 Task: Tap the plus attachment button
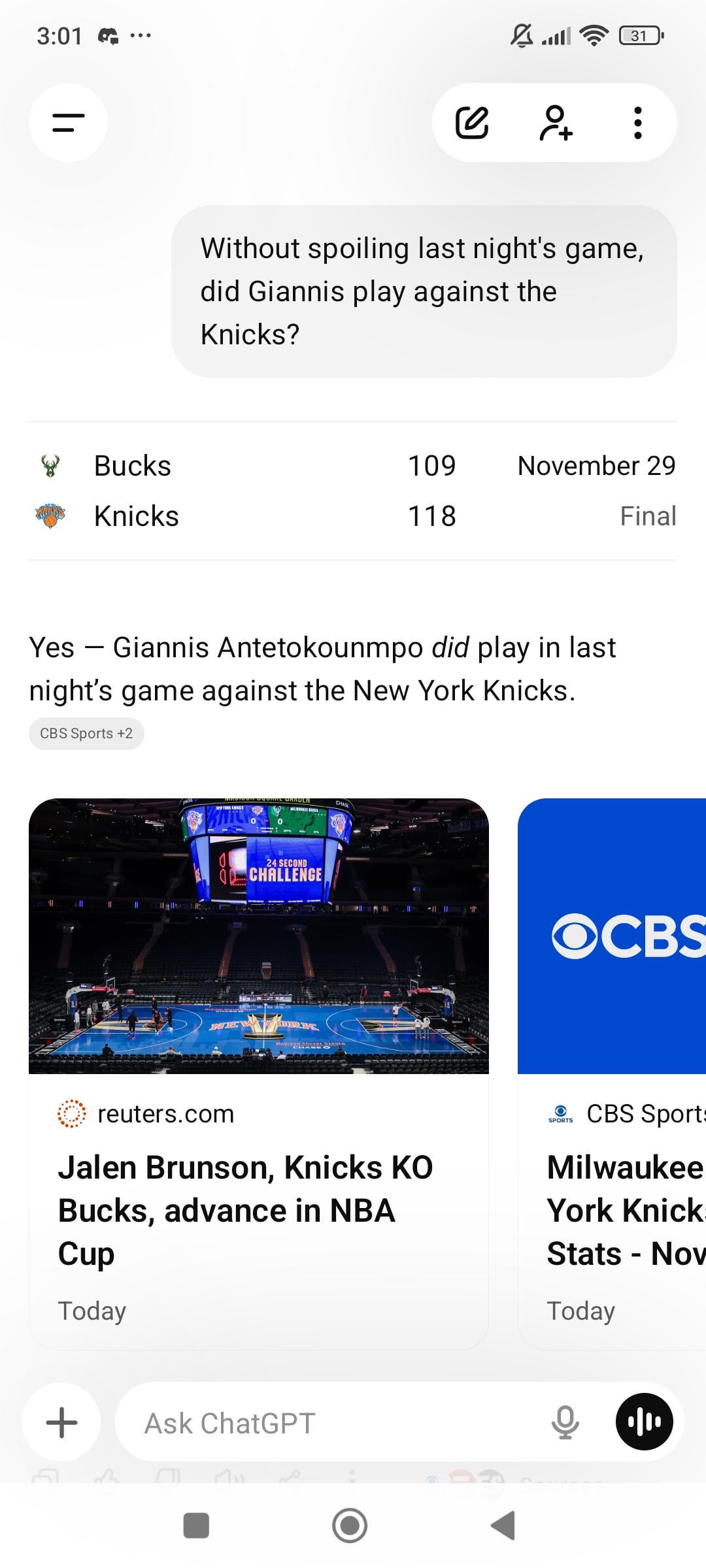(x=61, y=1422)
